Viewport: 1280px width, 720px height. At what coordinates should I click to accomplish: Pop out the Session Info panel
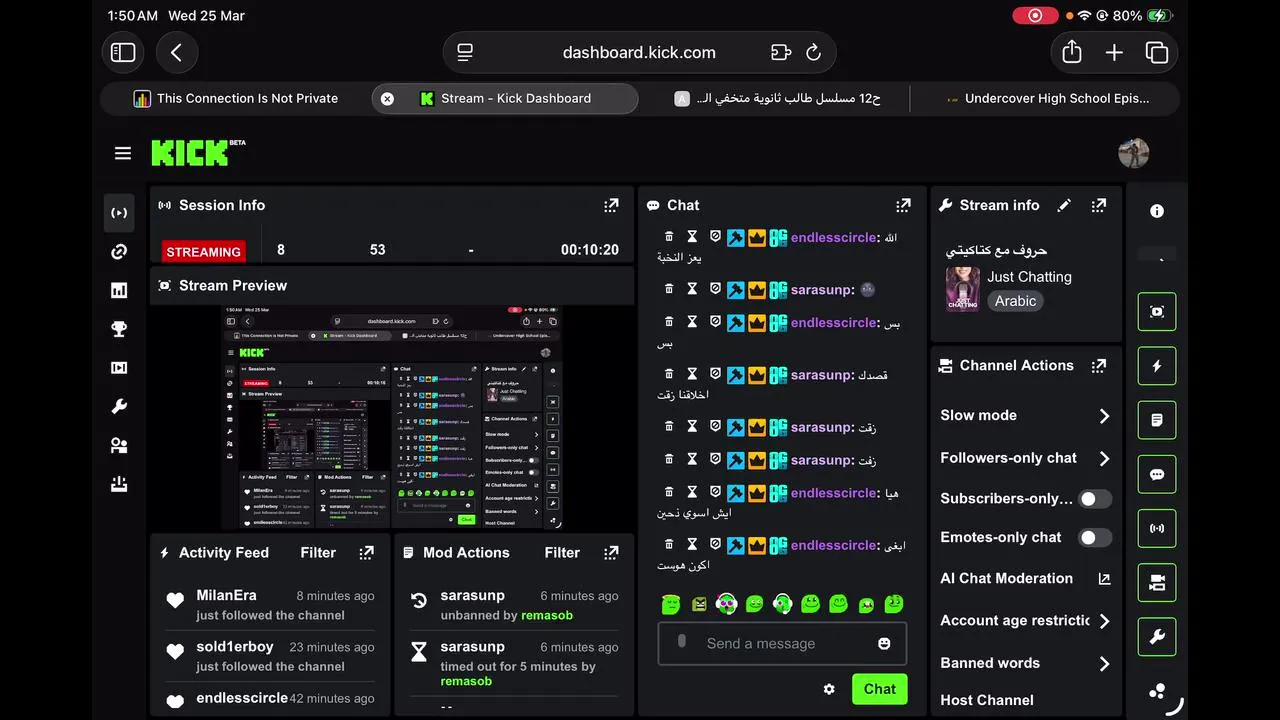[611, 205]
